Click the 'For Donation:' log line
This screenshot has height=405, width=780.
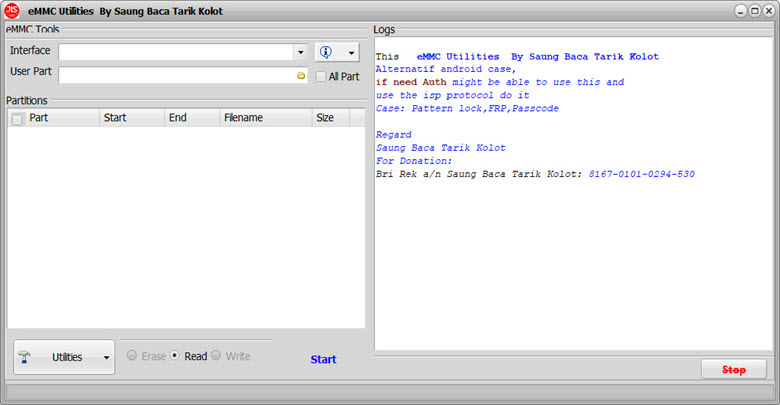point(414,161)
